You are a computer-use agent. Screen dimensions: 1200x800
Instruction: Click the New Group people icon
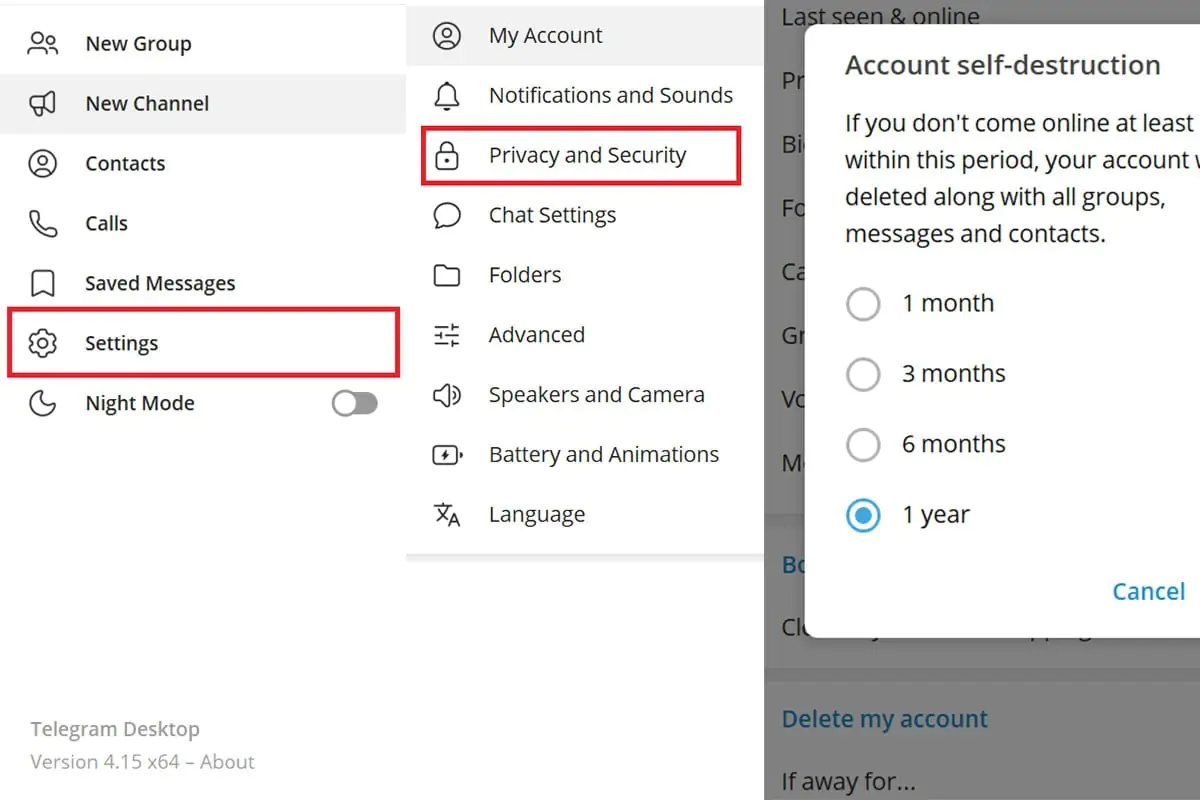click(x=43, y=43)
